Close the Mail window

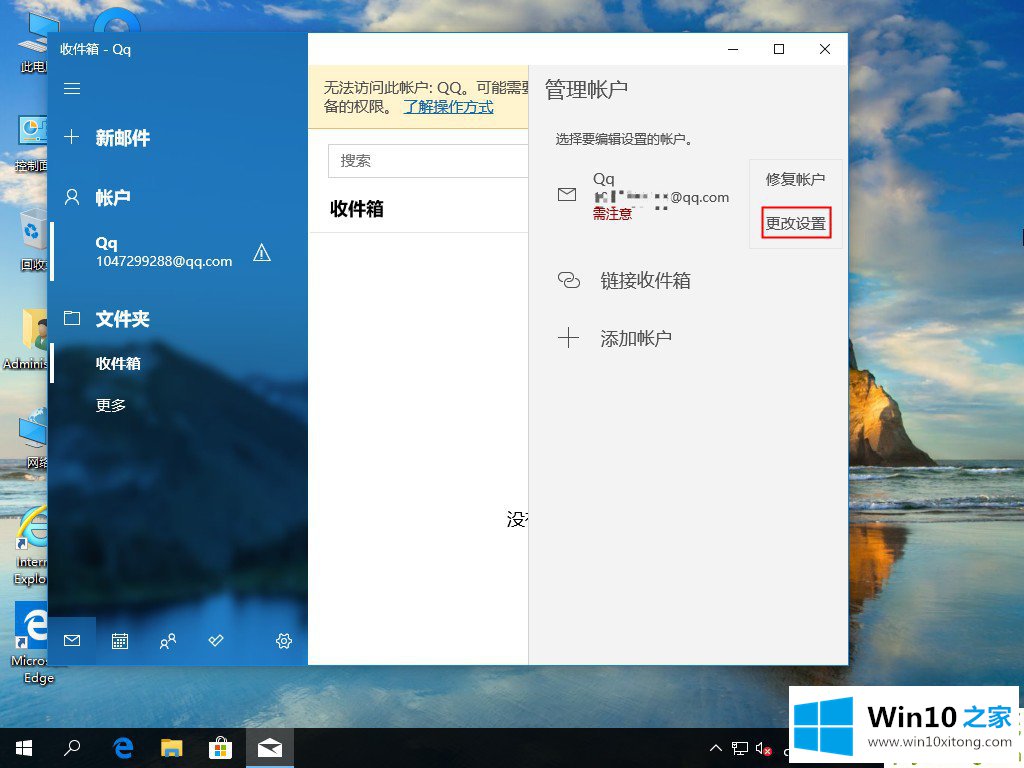[825, 49]
